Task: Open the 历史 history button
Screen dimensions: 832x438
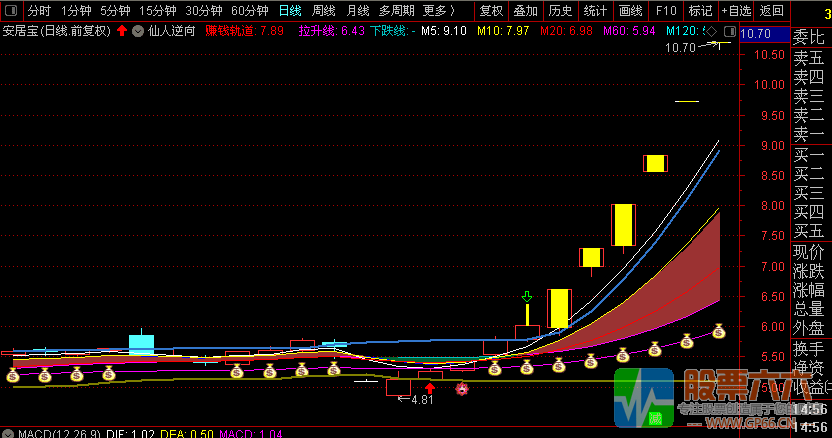Action: point(560,11)
